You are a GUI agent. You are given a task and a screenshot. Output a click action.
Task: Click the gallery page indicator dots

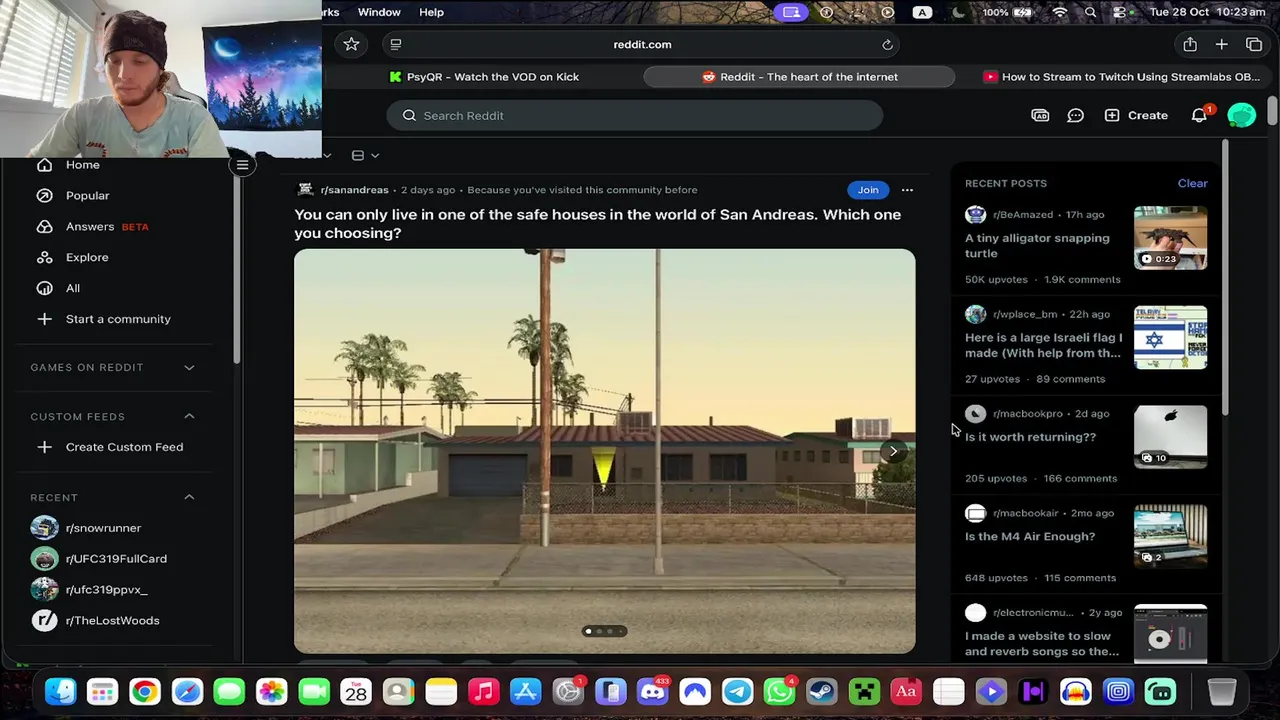[604, 631]
